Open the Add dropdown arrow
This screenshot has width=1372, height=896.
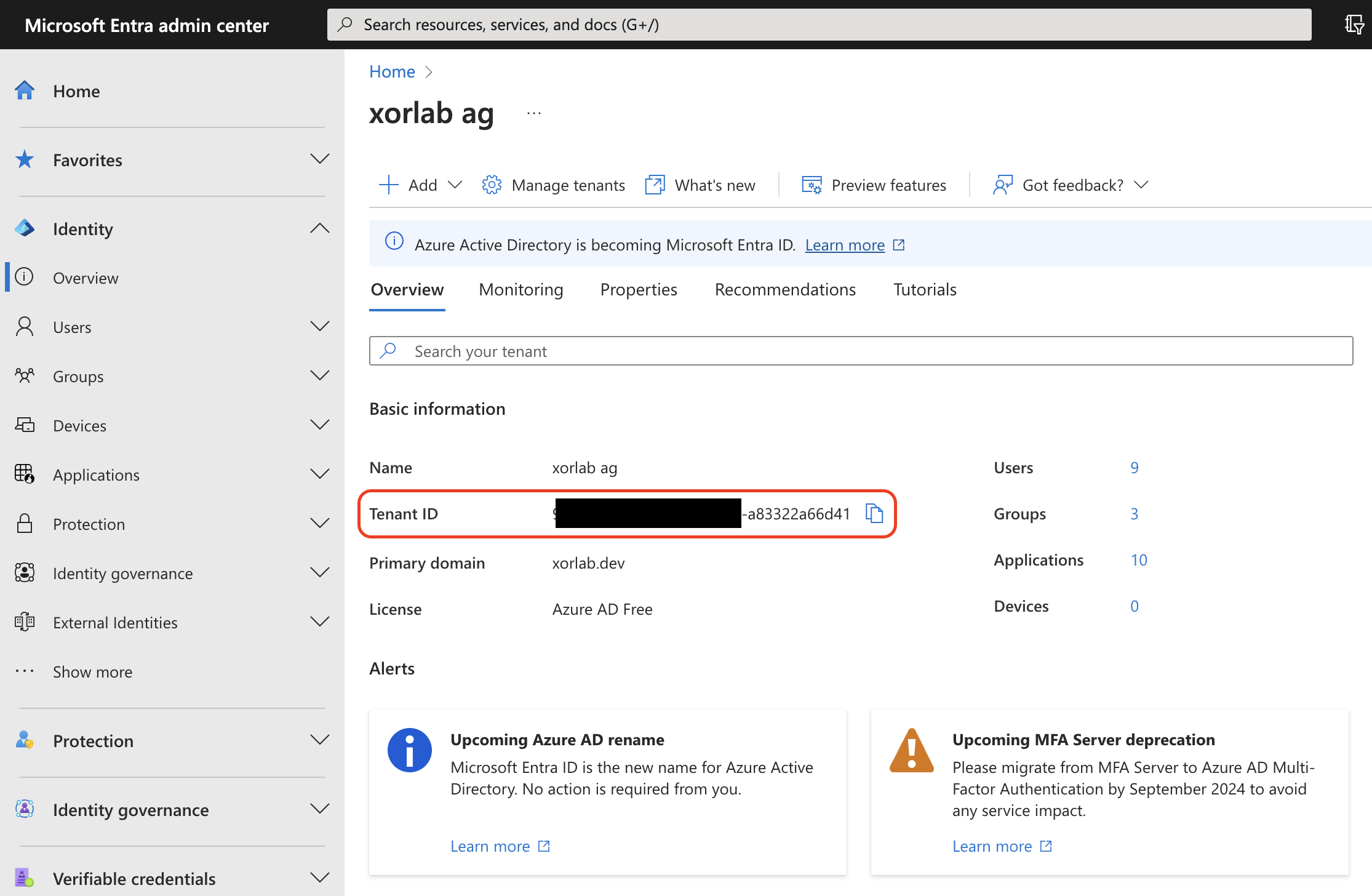455,185
